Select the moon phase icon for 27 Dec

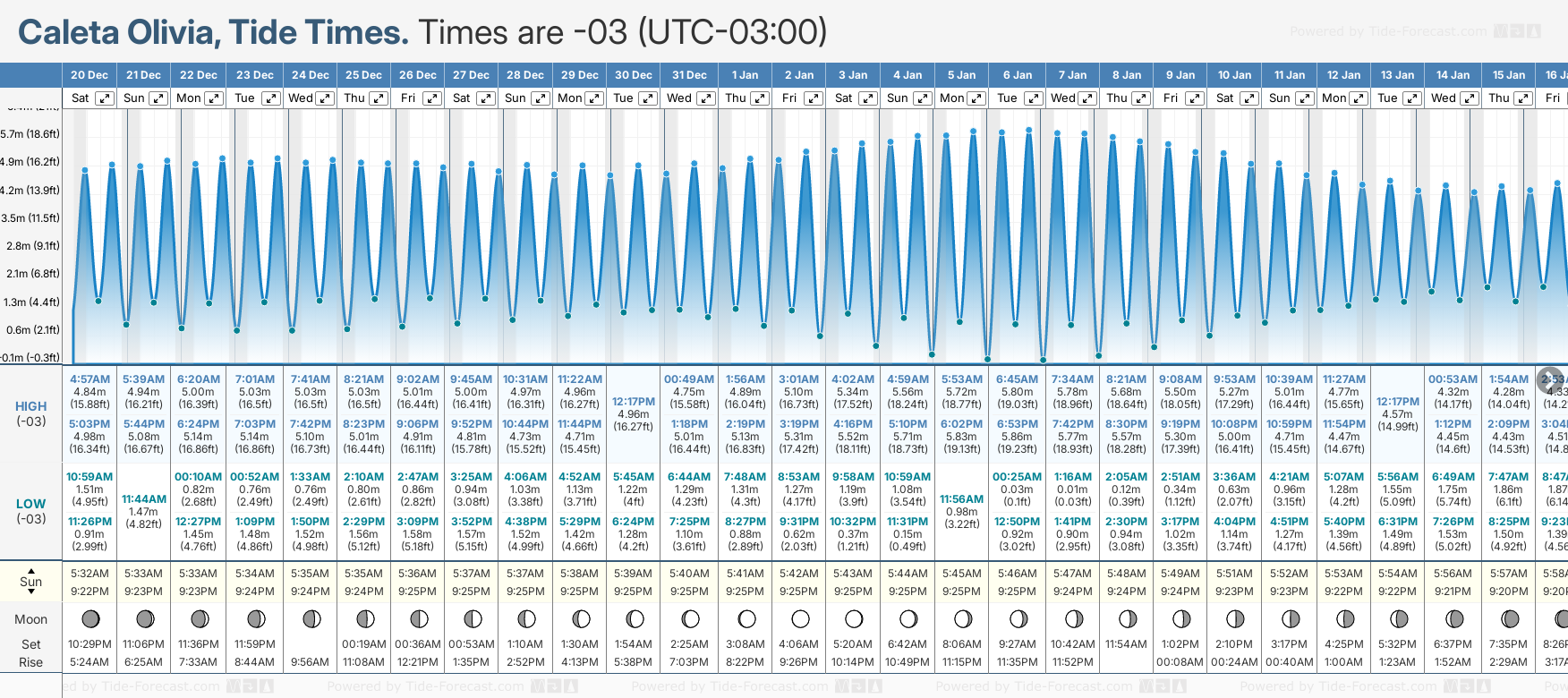click(x=473, y=618)
